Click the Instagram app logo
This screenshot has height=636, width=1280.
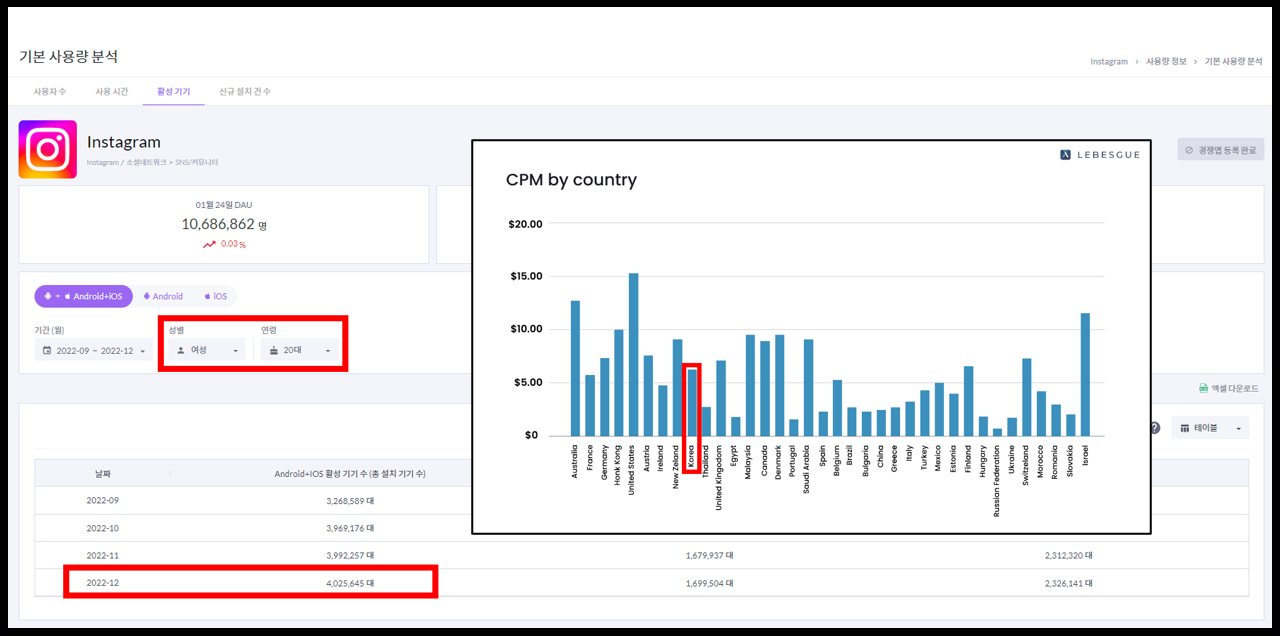pyautogui.click(x=48, y=150)
